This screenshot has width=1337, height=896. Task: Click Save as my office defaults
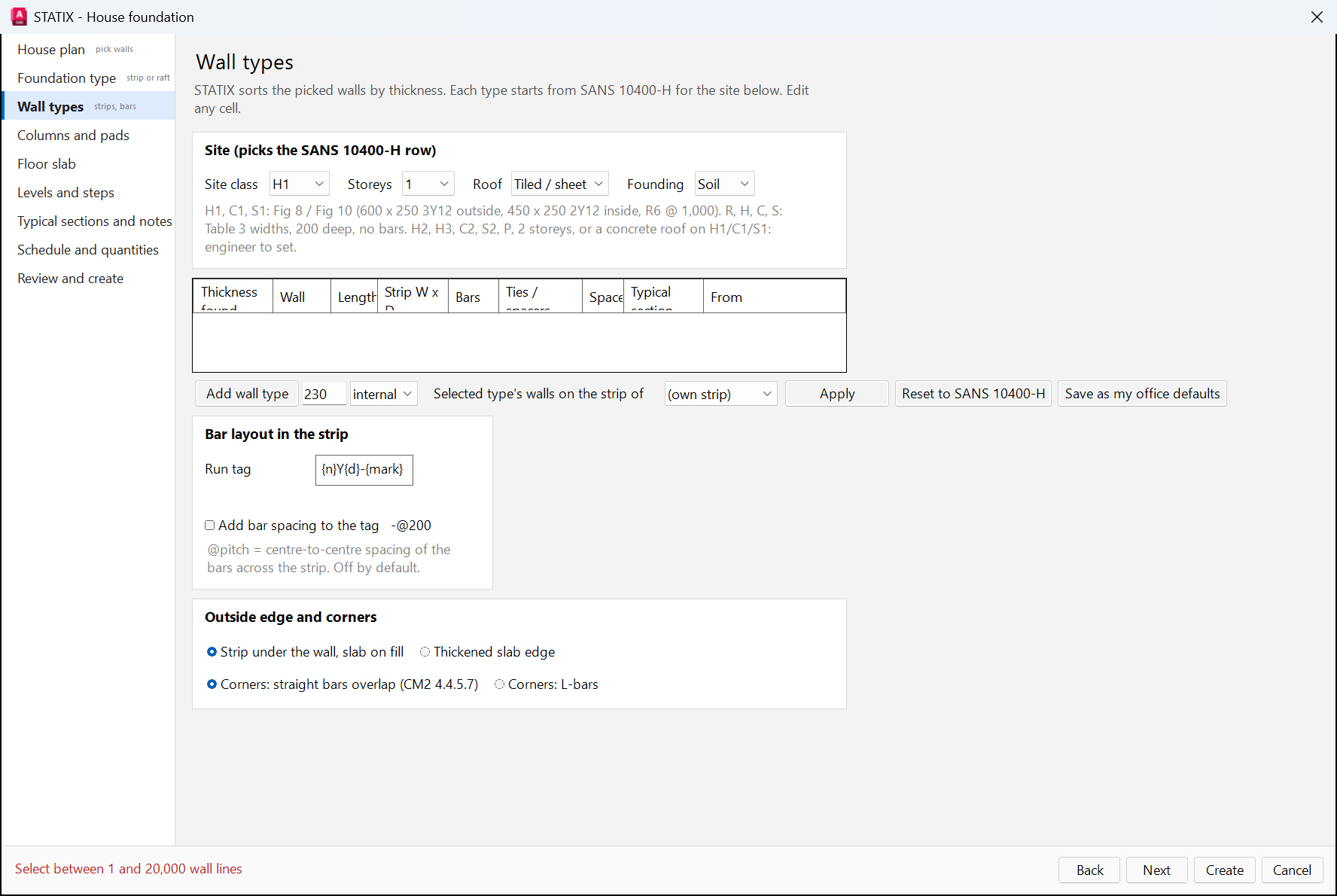[1142, 394]
